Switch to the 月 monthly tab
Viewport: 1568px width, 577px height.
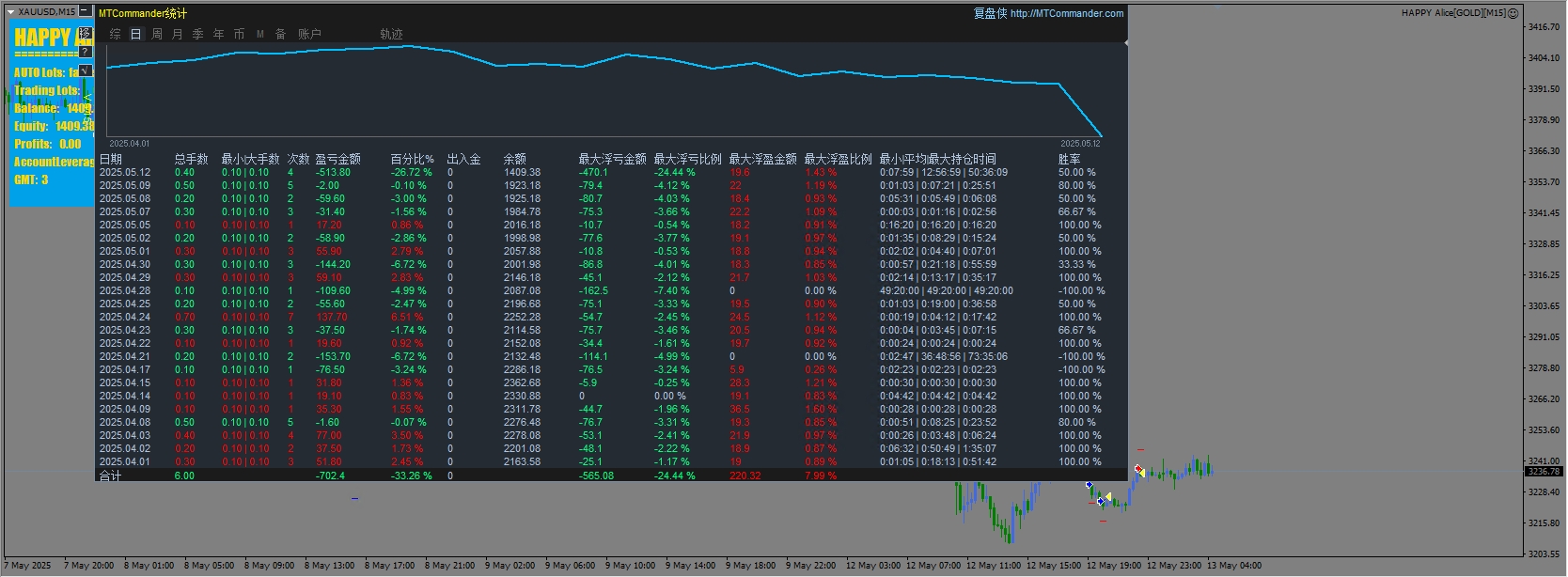pos(177,34)
